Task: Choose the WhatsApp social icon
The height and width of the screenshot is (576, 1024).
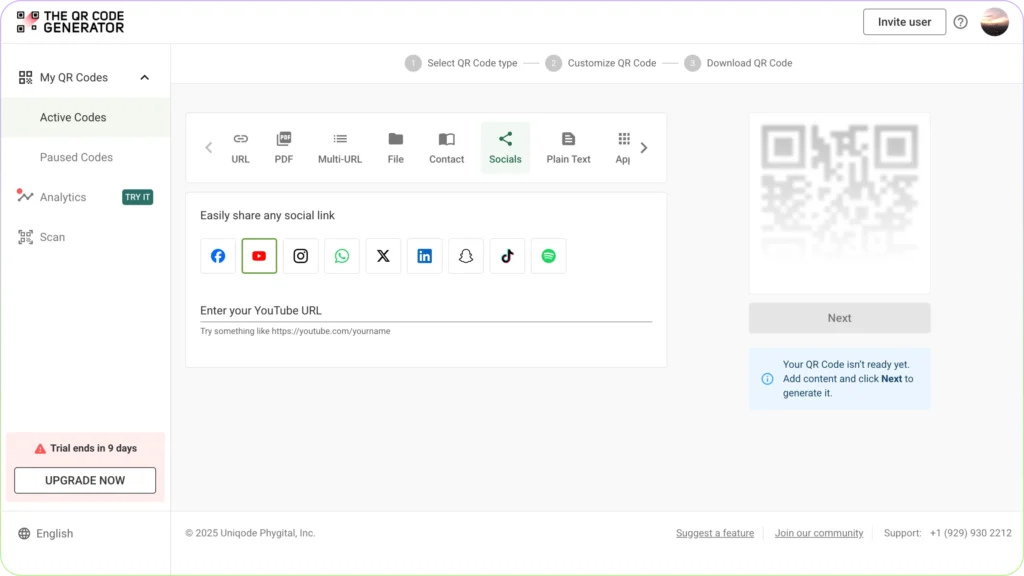Action: point(342,256)
